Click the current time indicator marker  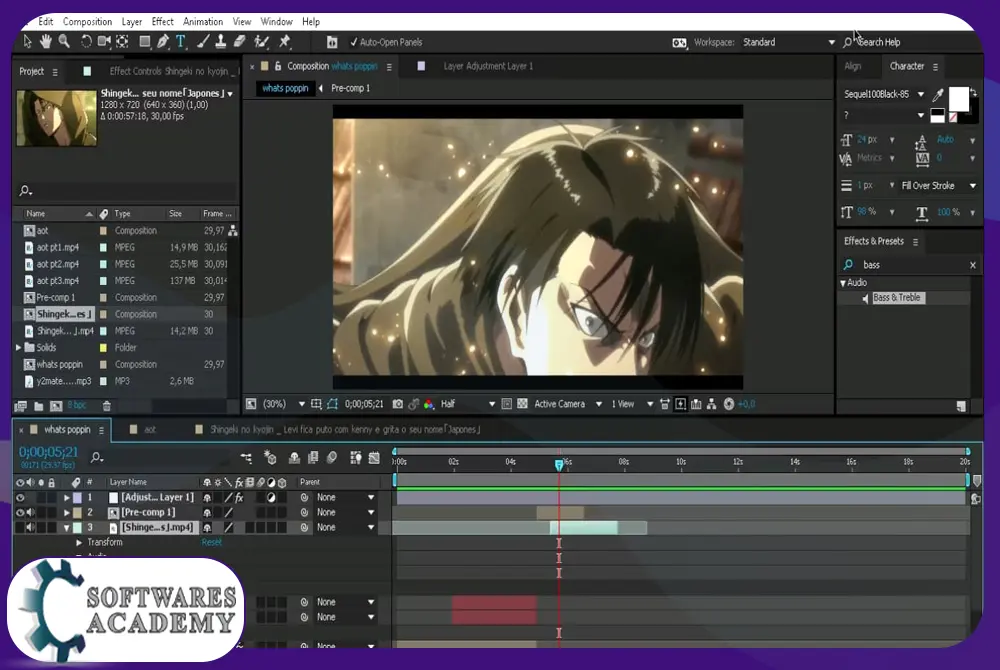coord(559,465)
